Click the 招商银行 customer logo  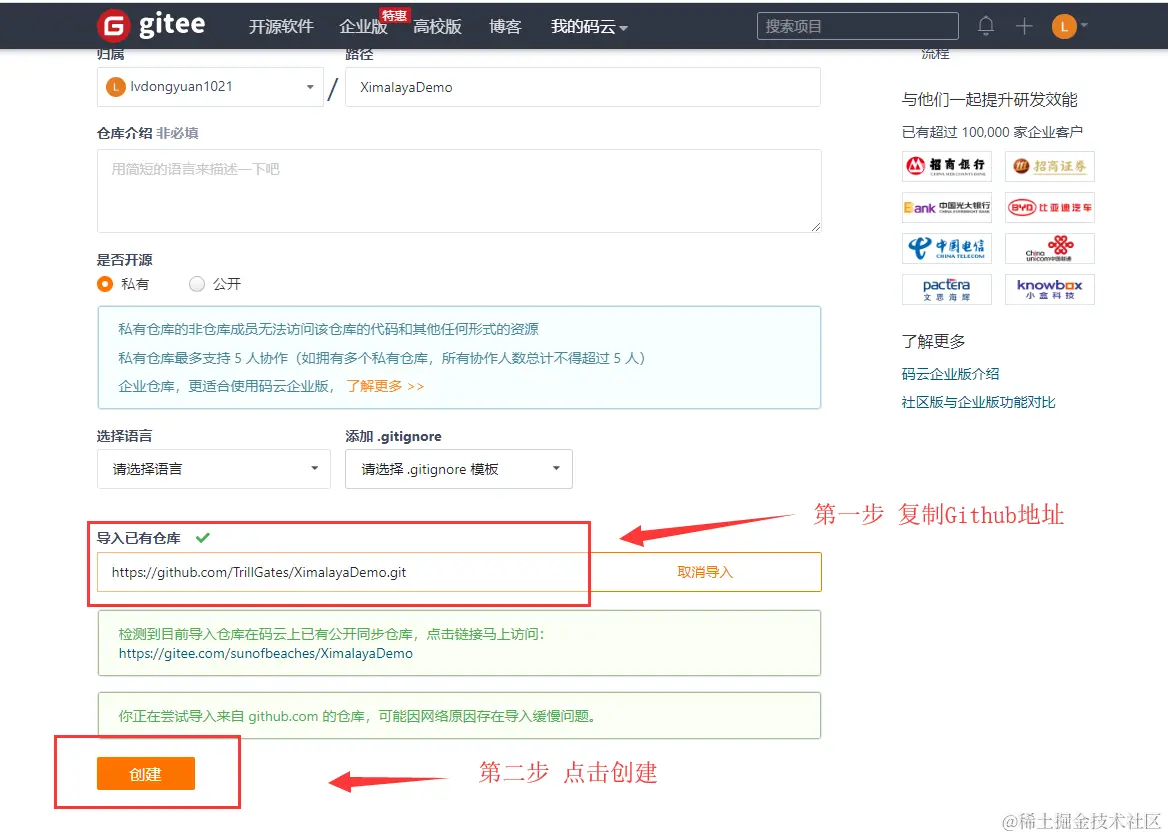point(947,166)
